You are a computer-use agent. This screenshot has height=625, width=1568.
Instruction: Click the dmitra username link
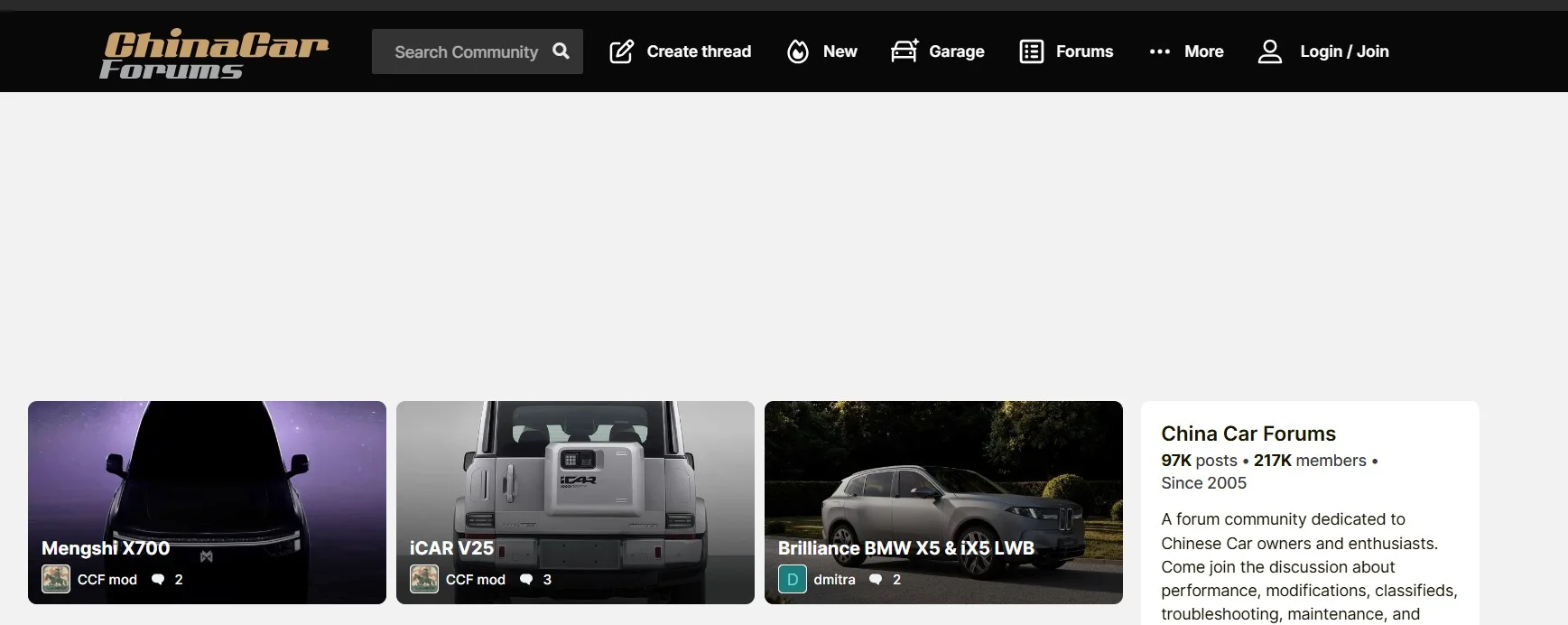pyautogui.click(x=834, y=580)
